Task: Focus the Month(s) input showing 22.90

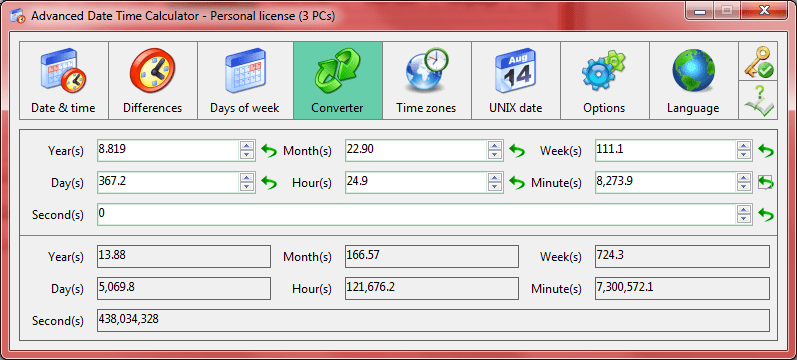Action: [416, 151]
